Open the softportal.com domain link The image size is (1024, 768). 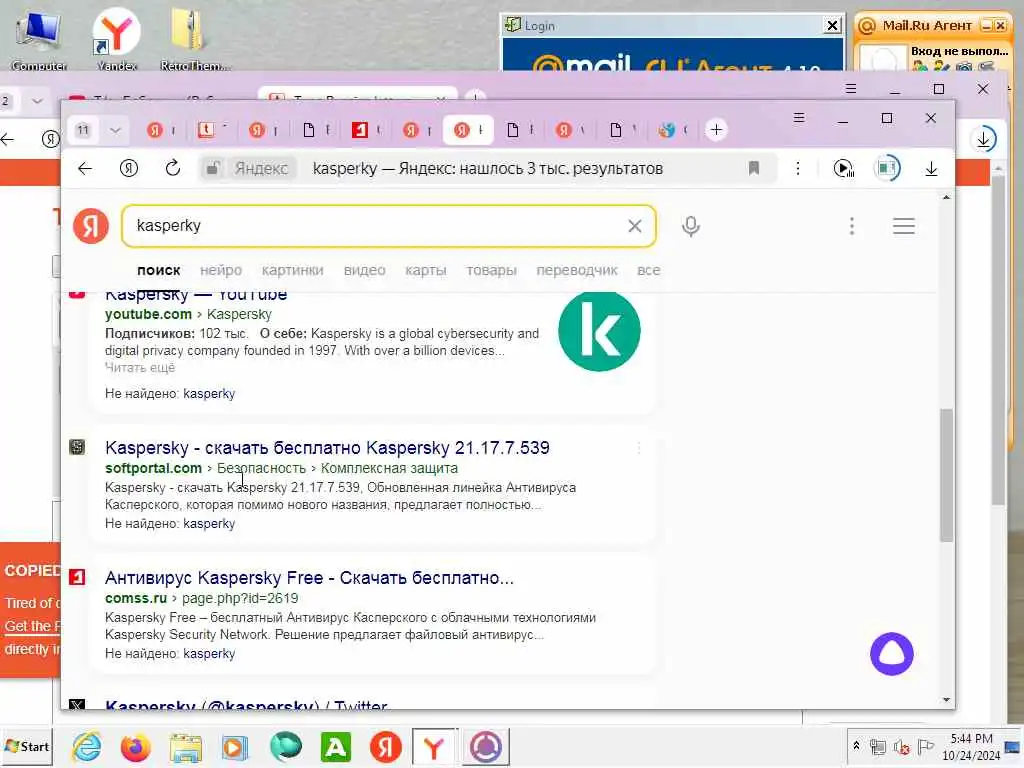tap(153, 468)
